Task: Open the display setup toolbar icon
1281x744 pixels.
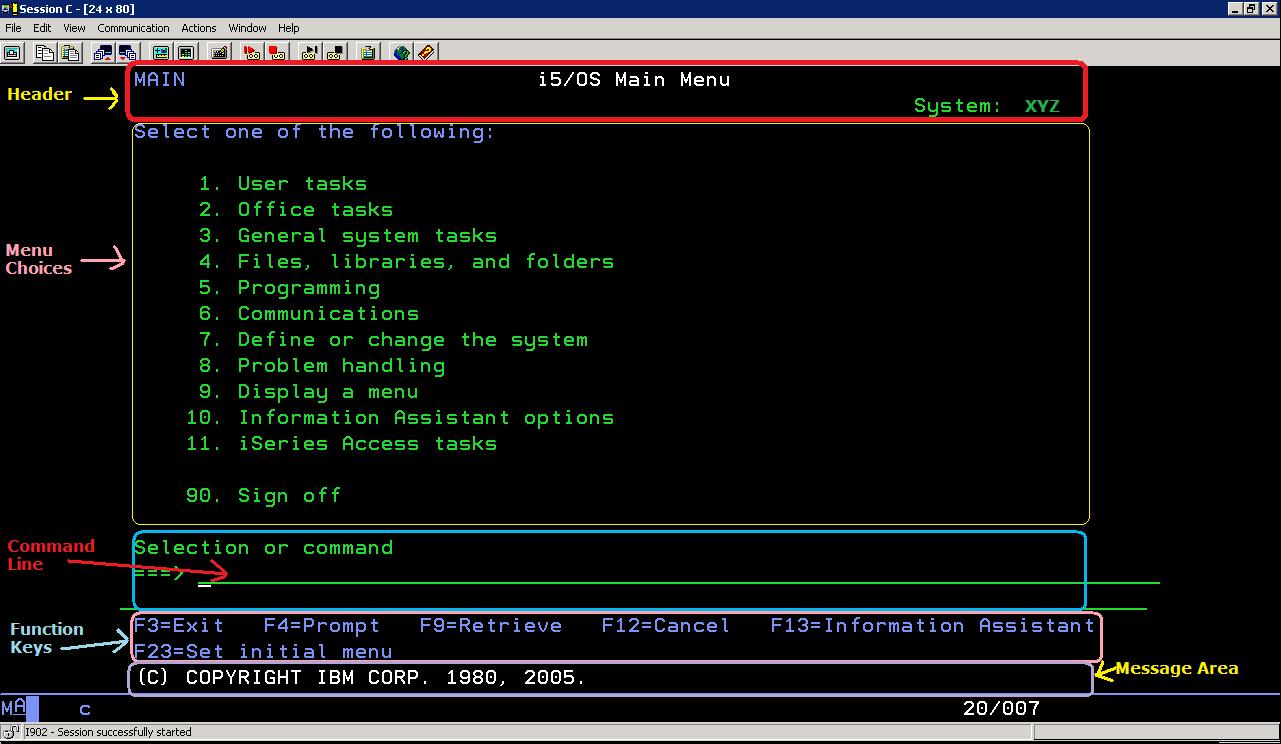Action: coord(160,53)
